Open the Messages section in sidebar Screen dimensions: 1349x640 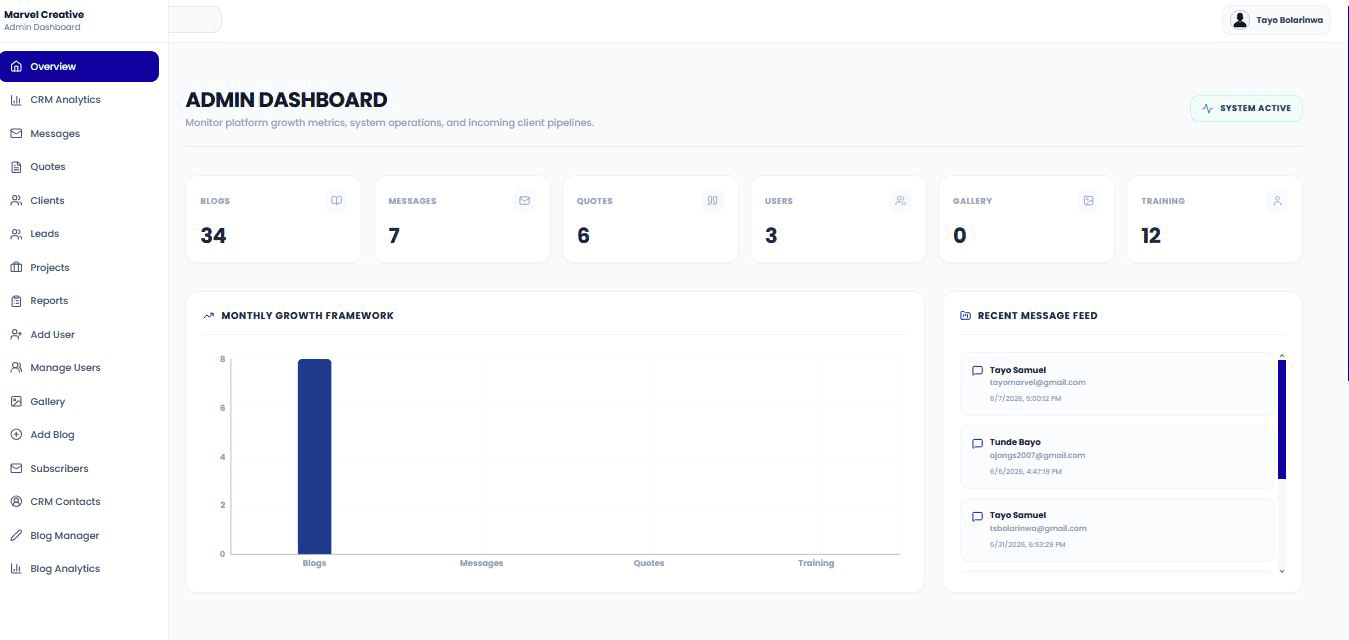tap(79, 134)
